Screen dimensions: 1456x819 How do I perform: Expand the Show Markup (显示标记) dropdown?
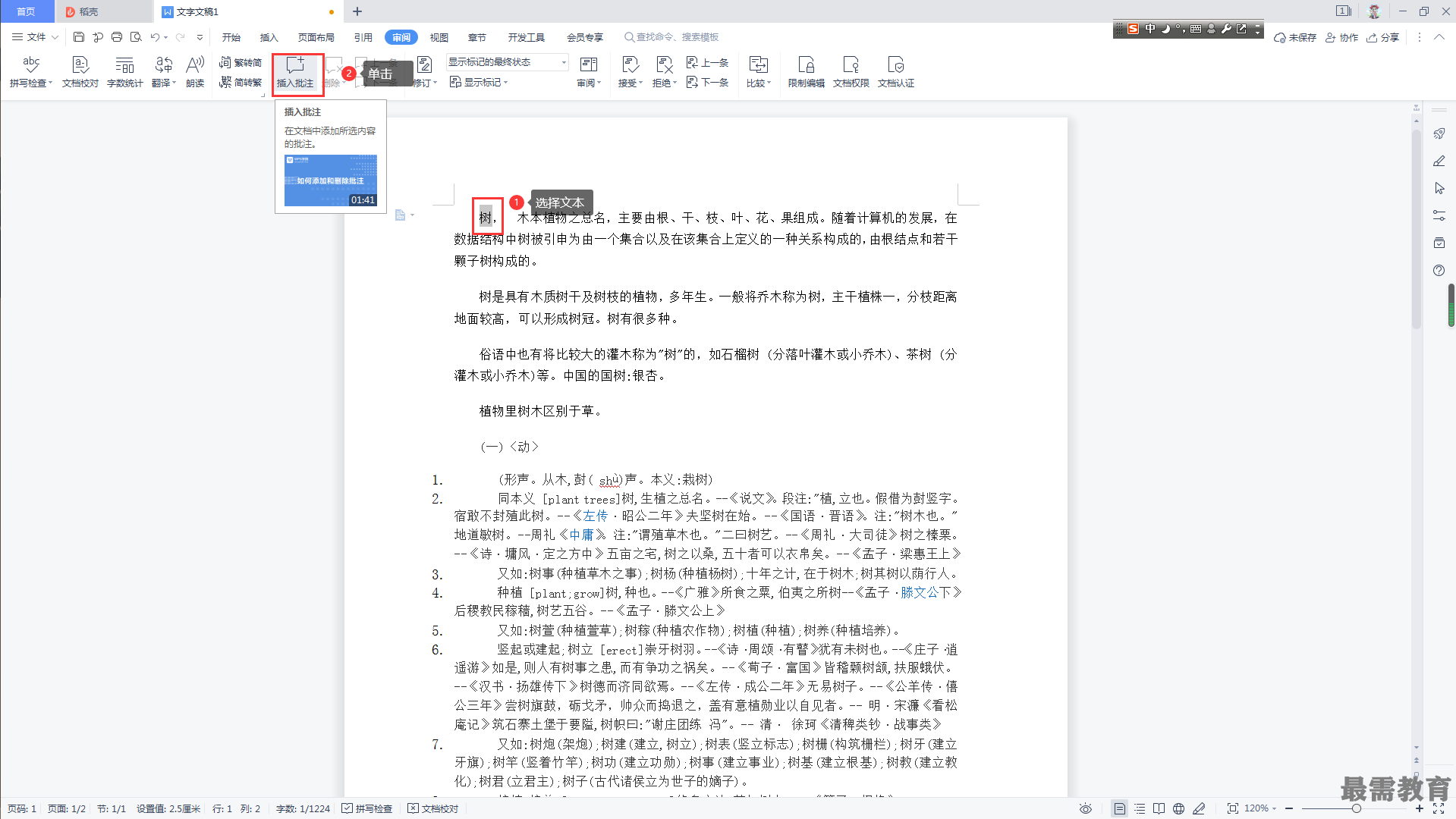tap(479, 82)
